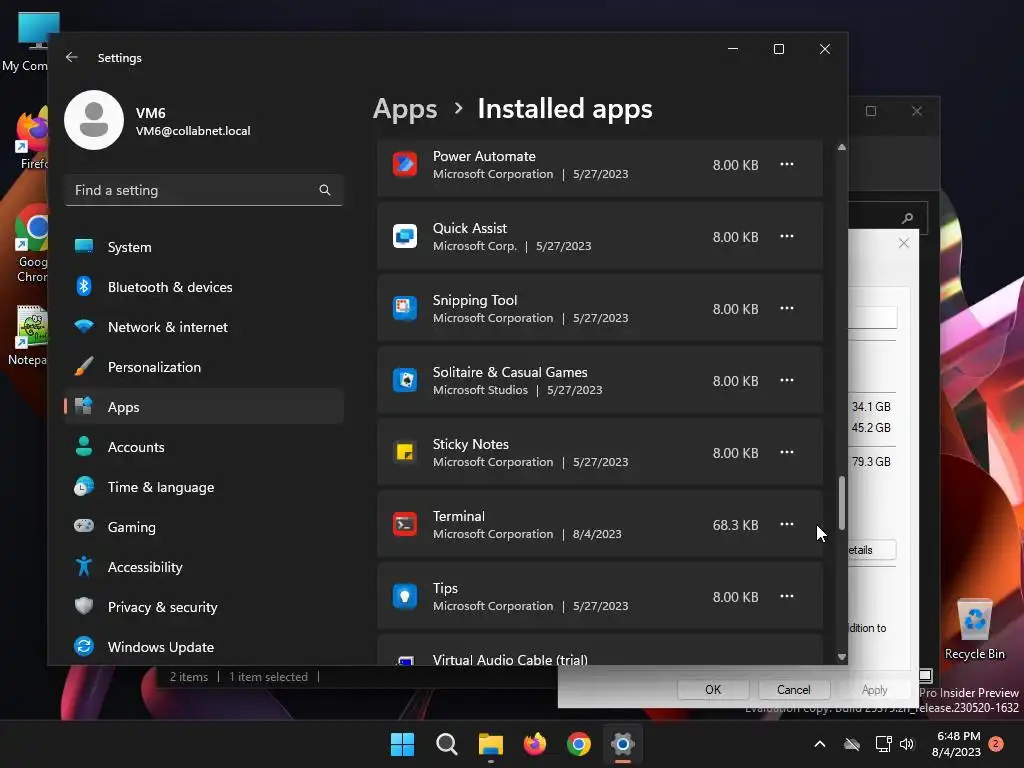Open taskbar Search

pyautogui.click(x=447, y=744)
